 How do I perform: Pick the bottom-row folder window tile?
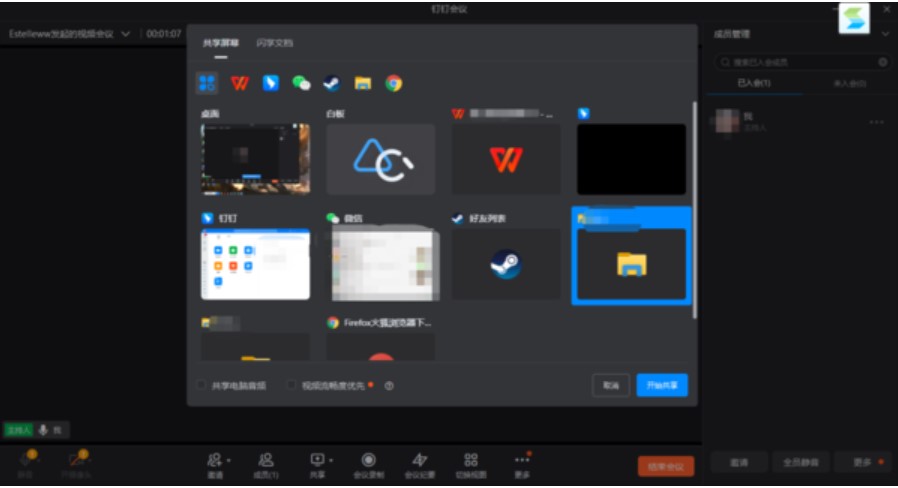pyautogui.click(x=255, y=347)
